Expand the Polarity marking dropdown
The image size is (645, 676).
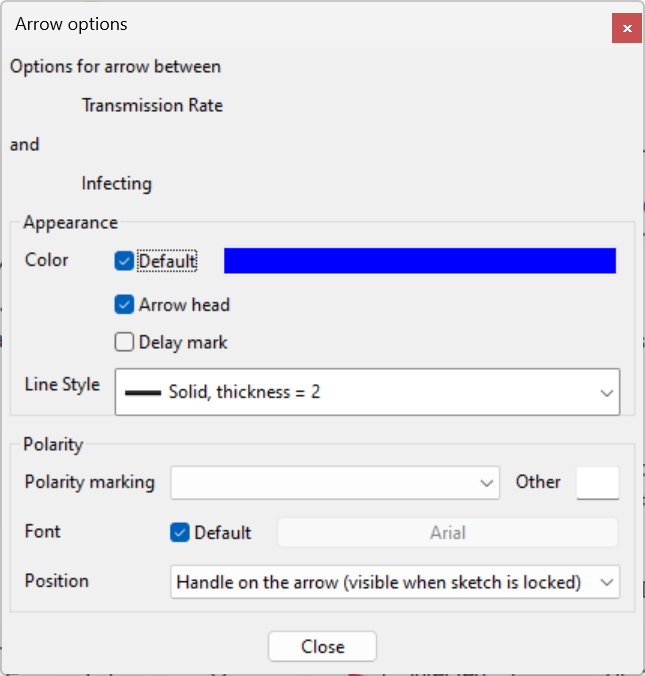pyautogui.click(x=334, y=482)
